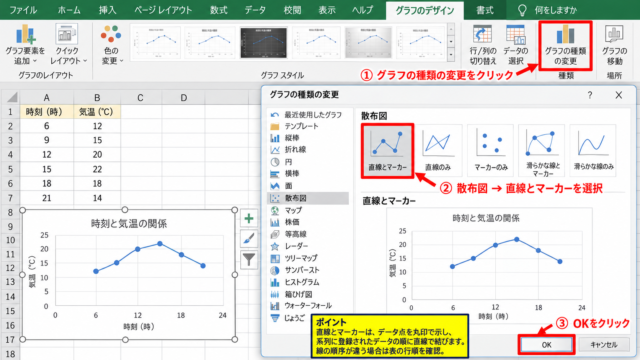
Task: Open グラフ要素を追加 menu in ribbon
Action: [25, 44]
